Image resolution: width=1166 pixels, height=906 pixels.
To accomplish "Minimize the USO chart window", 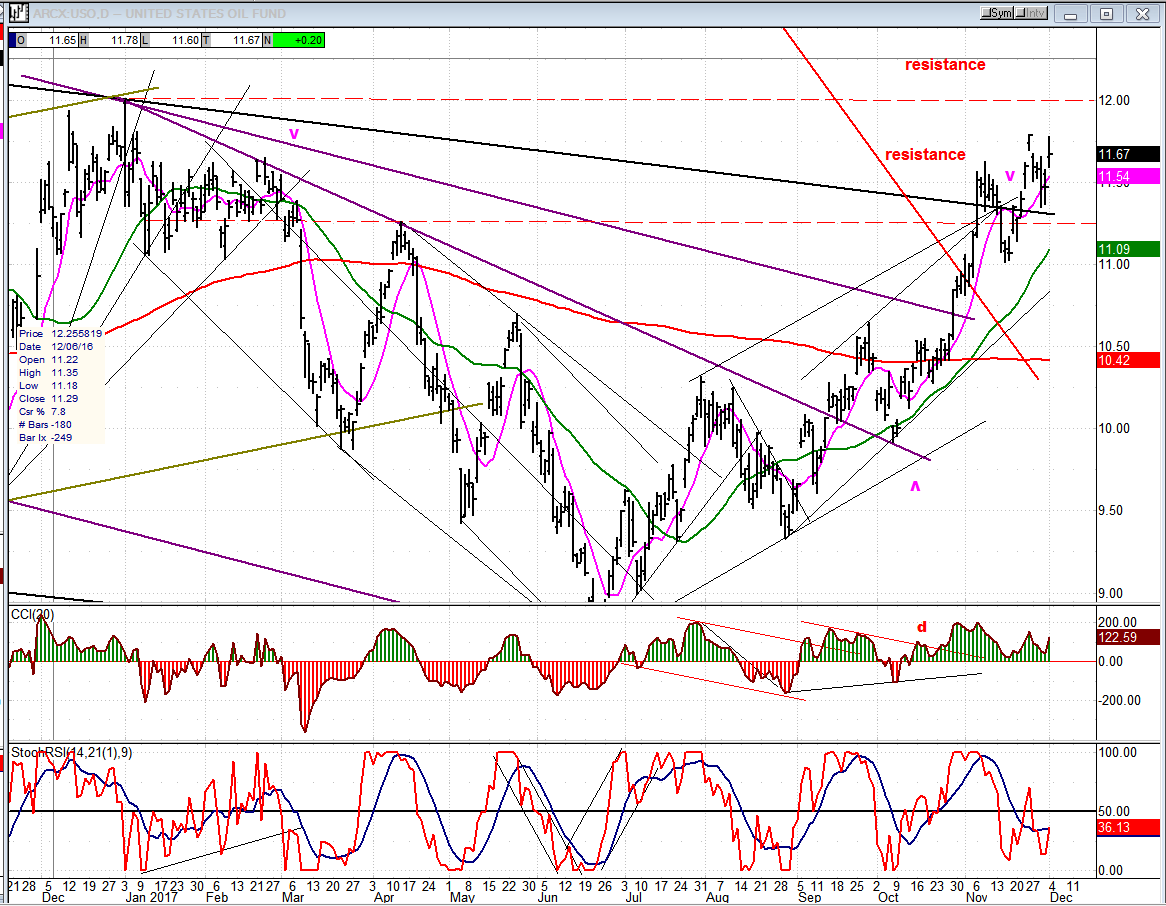I will 1071,14.
